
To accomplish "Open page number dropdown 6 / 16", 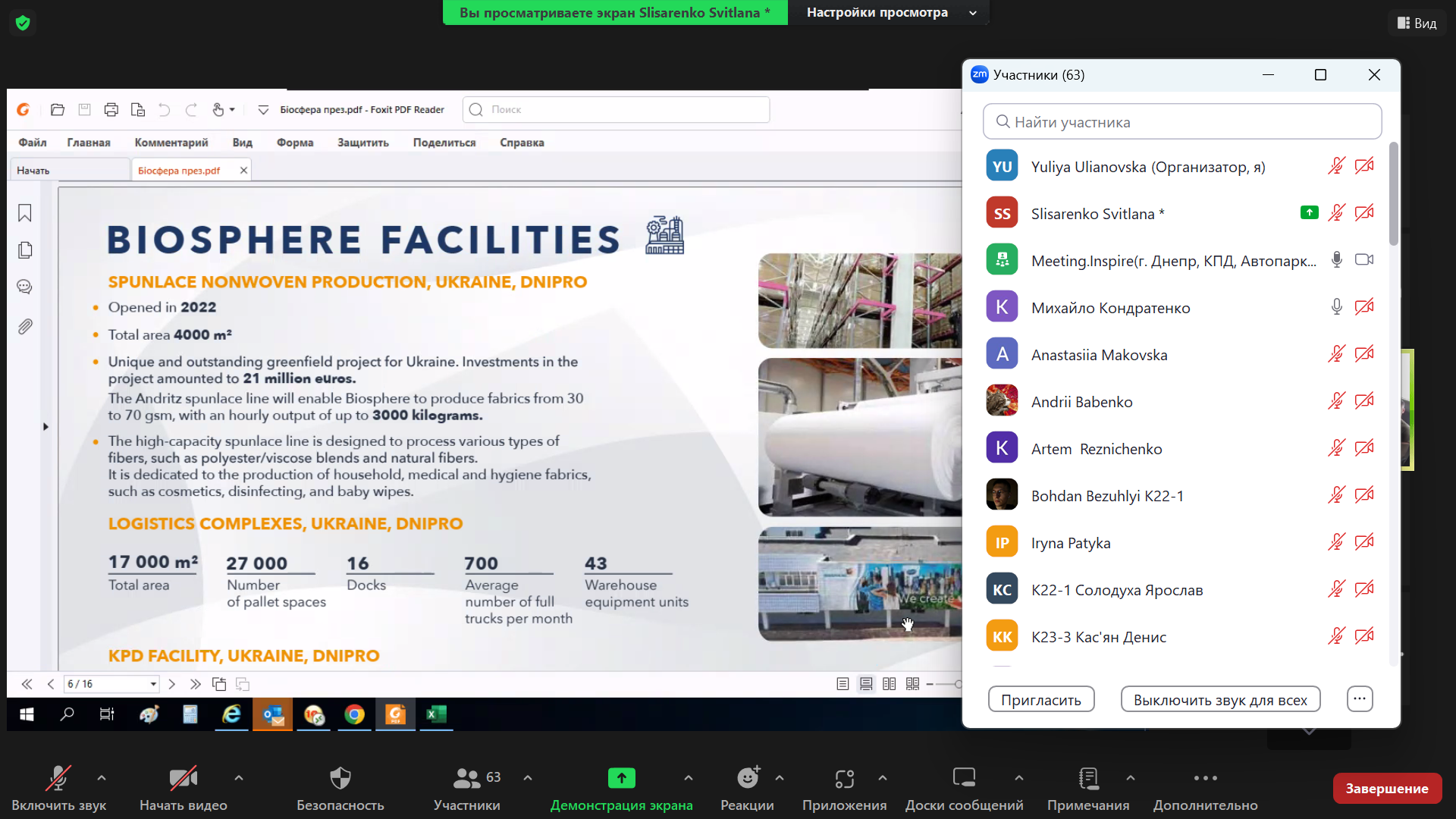I will [152, 684].
